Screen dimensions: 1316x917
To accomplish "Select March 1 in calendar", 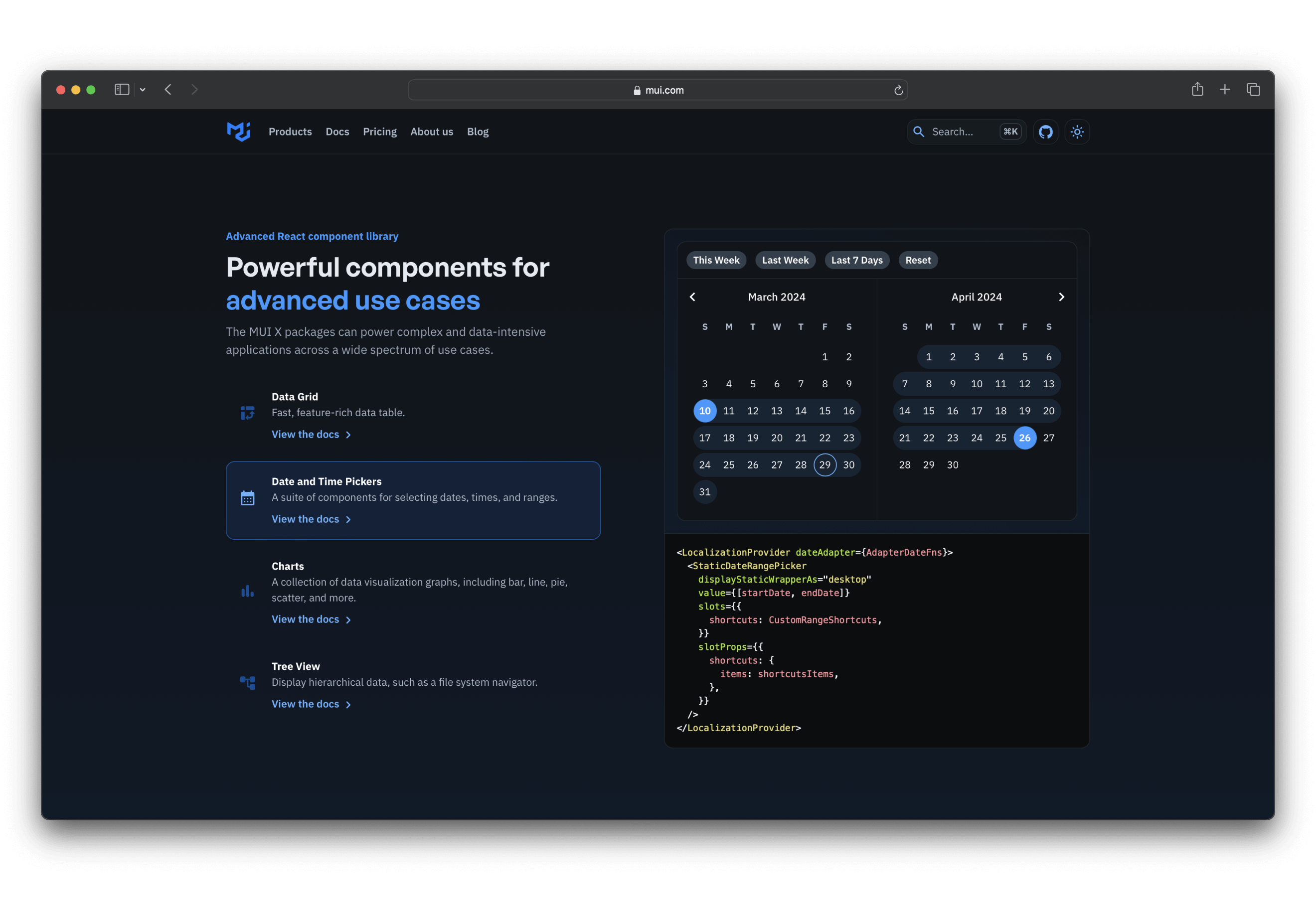I will pos(825,357).
